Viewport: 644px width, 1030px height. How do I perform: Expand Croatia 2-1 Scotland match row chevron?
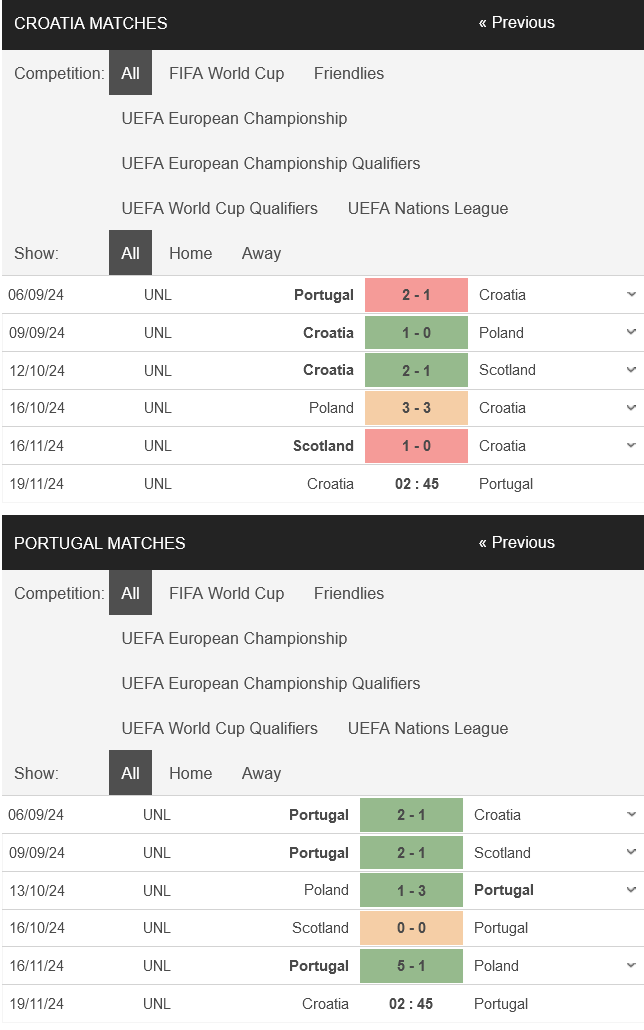click(631, 370)
